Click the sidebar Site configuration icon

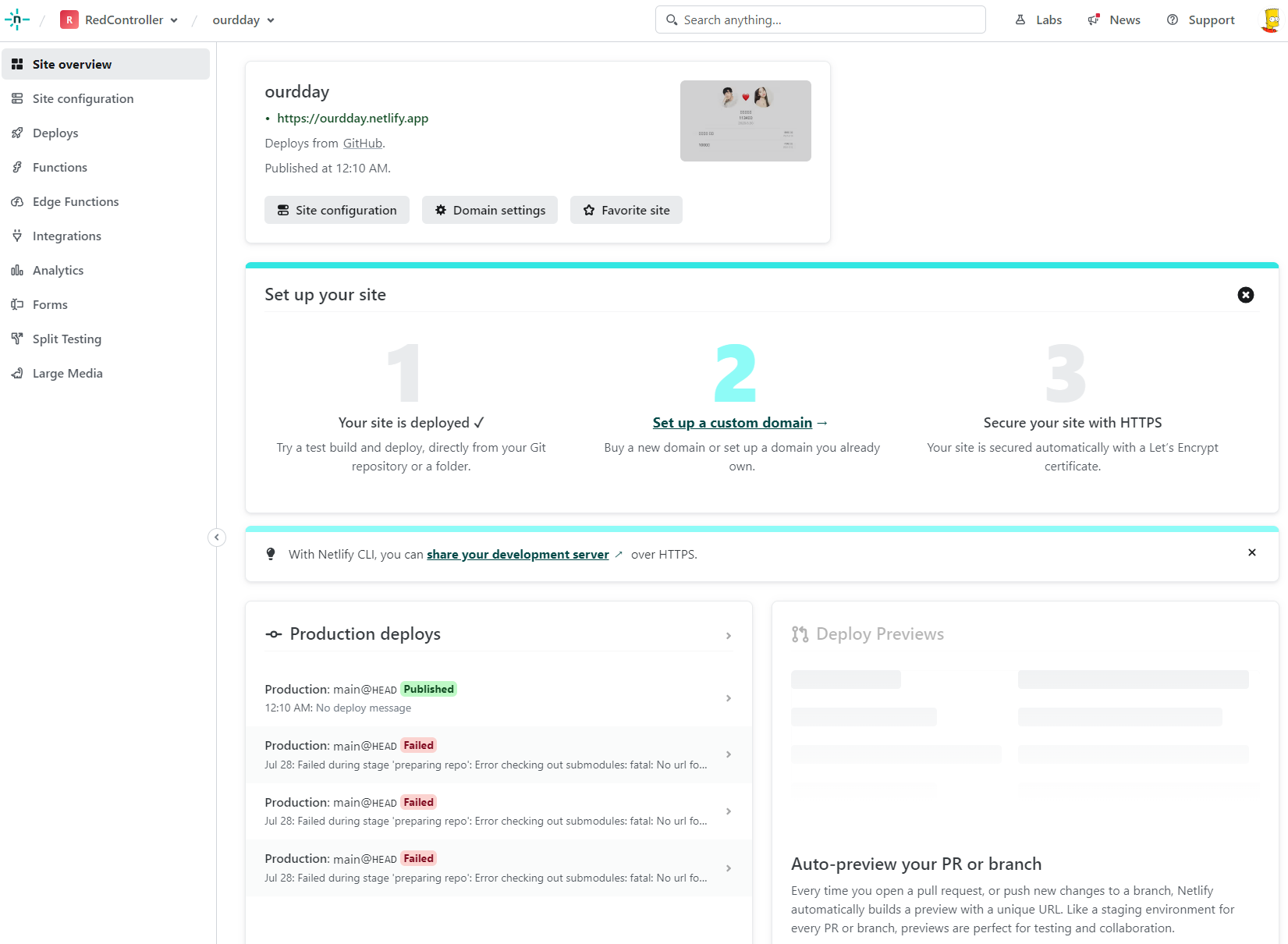click(17, 98)
